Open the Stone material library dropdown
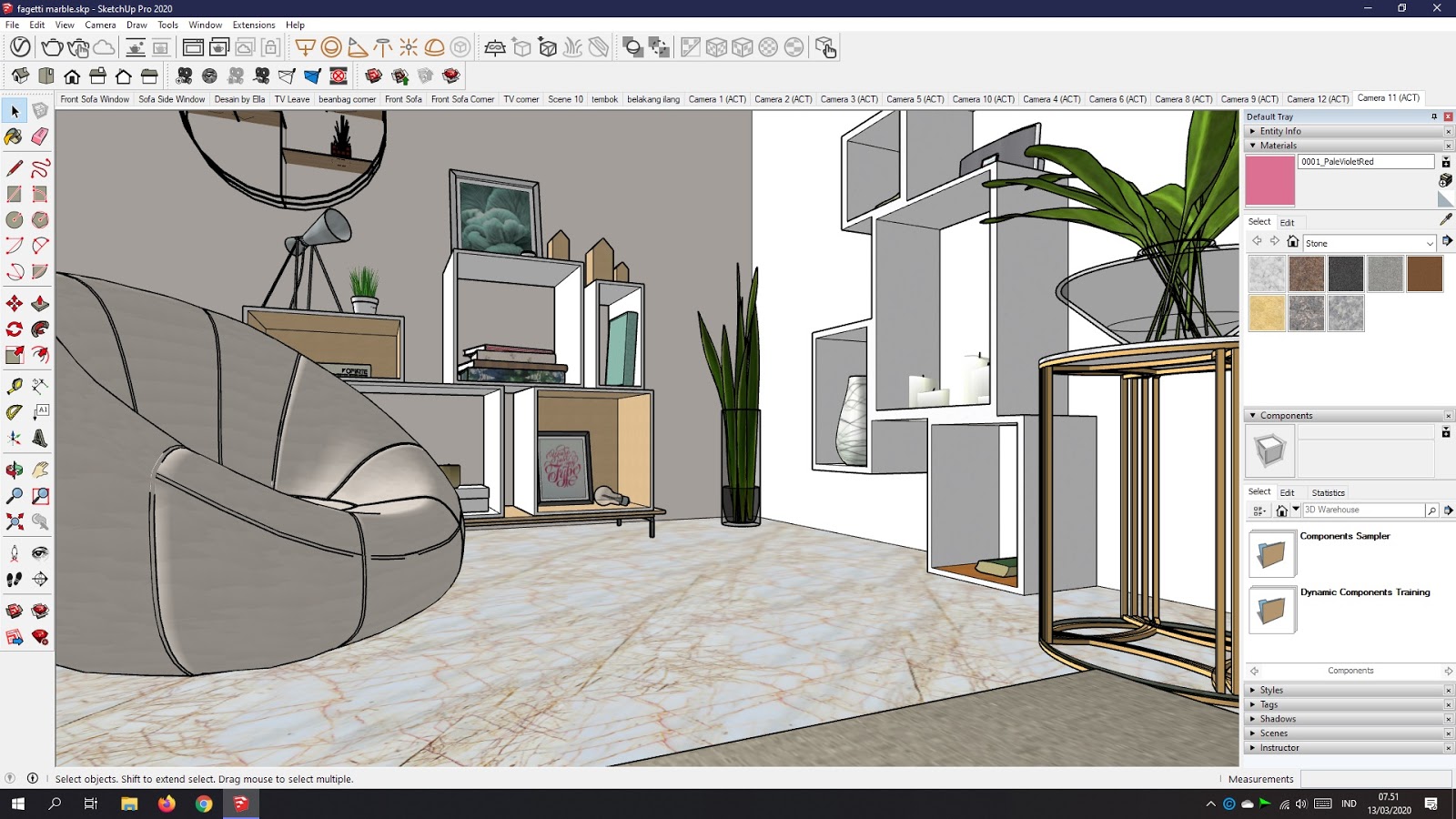1456x819 pixels. coord(1429,243)
